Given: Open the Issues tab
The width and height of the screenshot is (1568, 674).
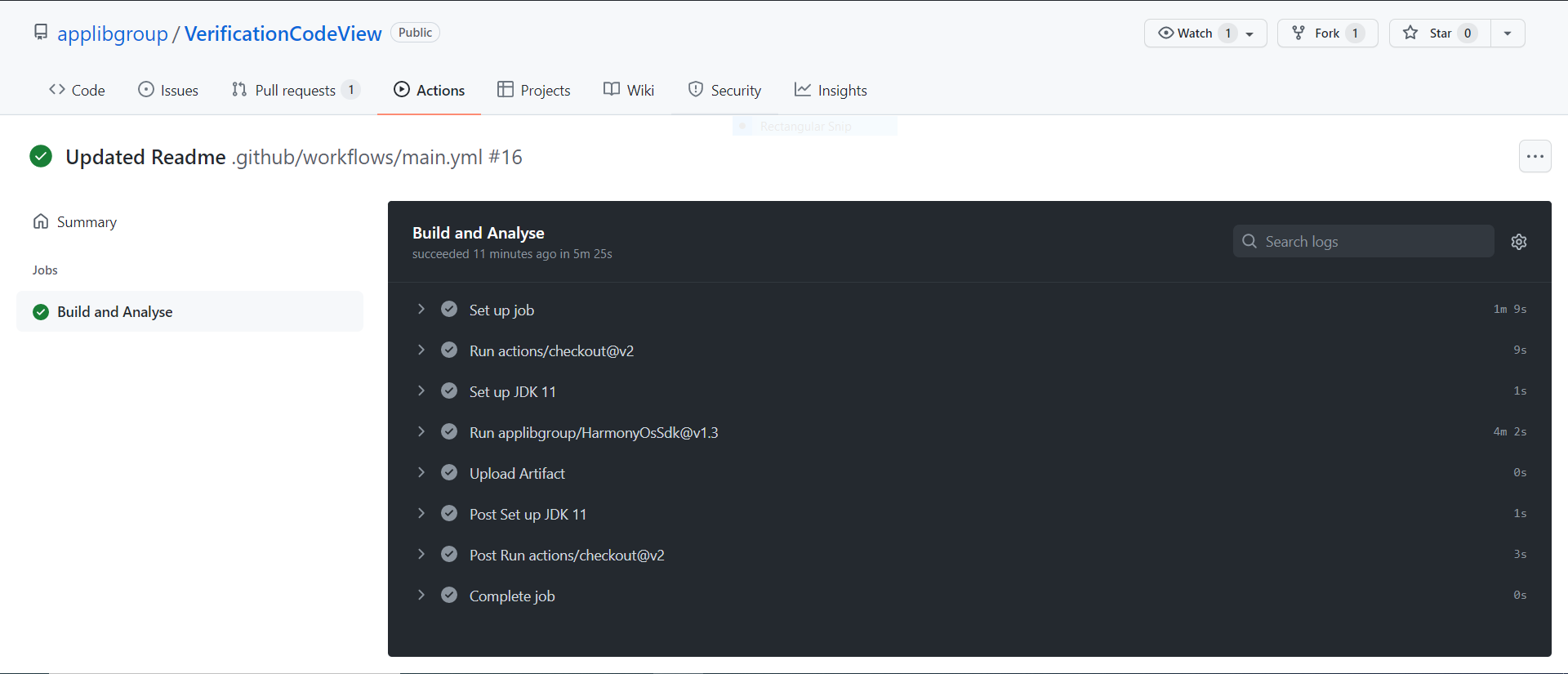Looking at the screenshot, I should [x=168, y=90].
